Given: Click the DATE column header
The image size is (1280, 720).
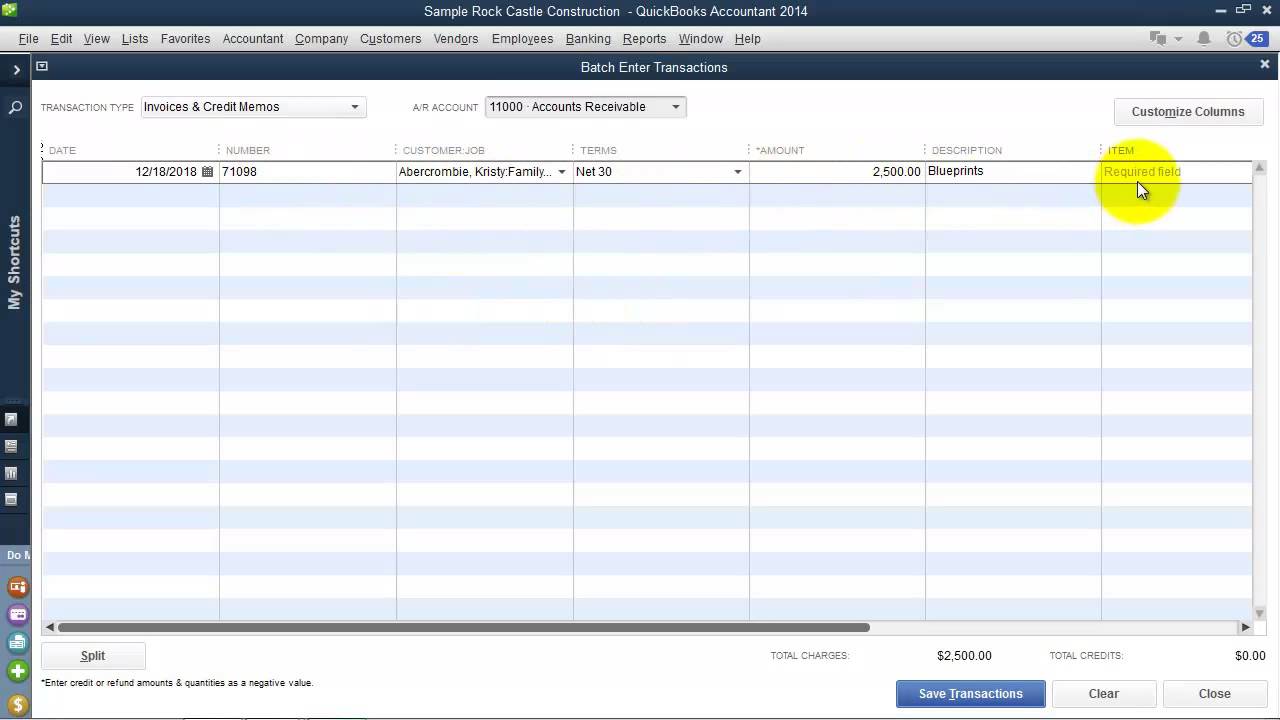Looking at the screenshot, I should coord(62,150).
